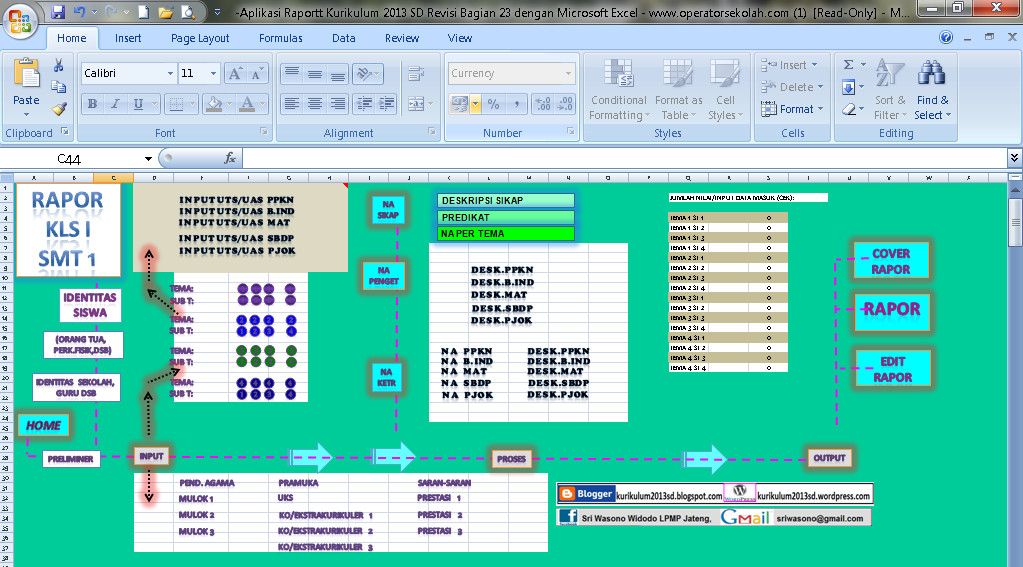Open Conditional Formatting menu

[x=618, y=89]
